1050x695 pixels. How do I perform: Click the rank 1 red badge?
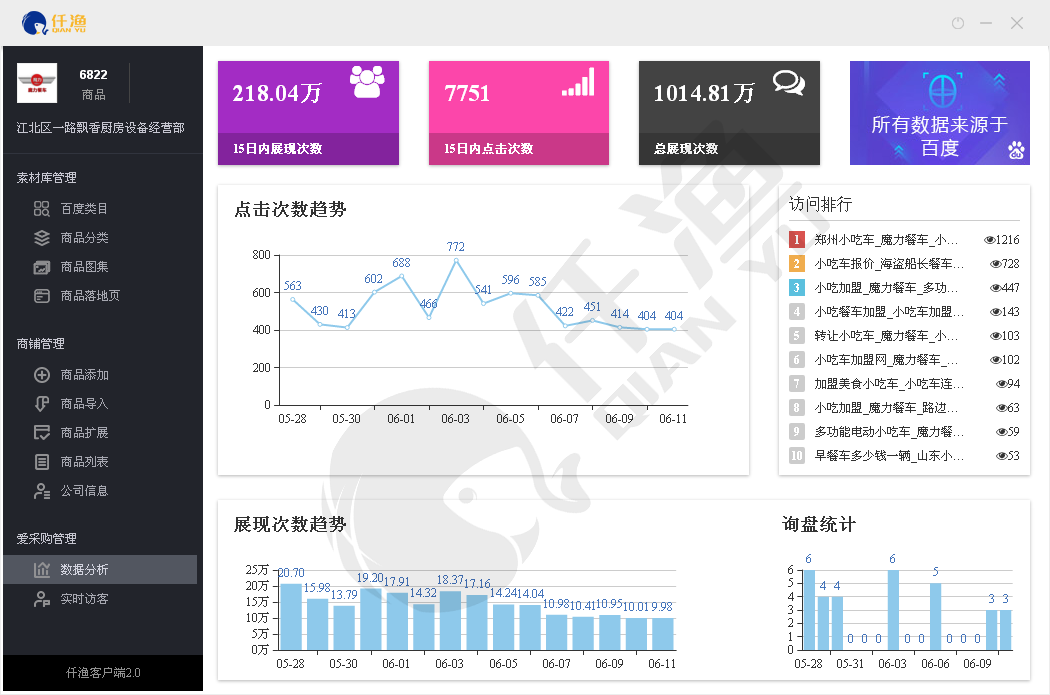click(796, 240)
